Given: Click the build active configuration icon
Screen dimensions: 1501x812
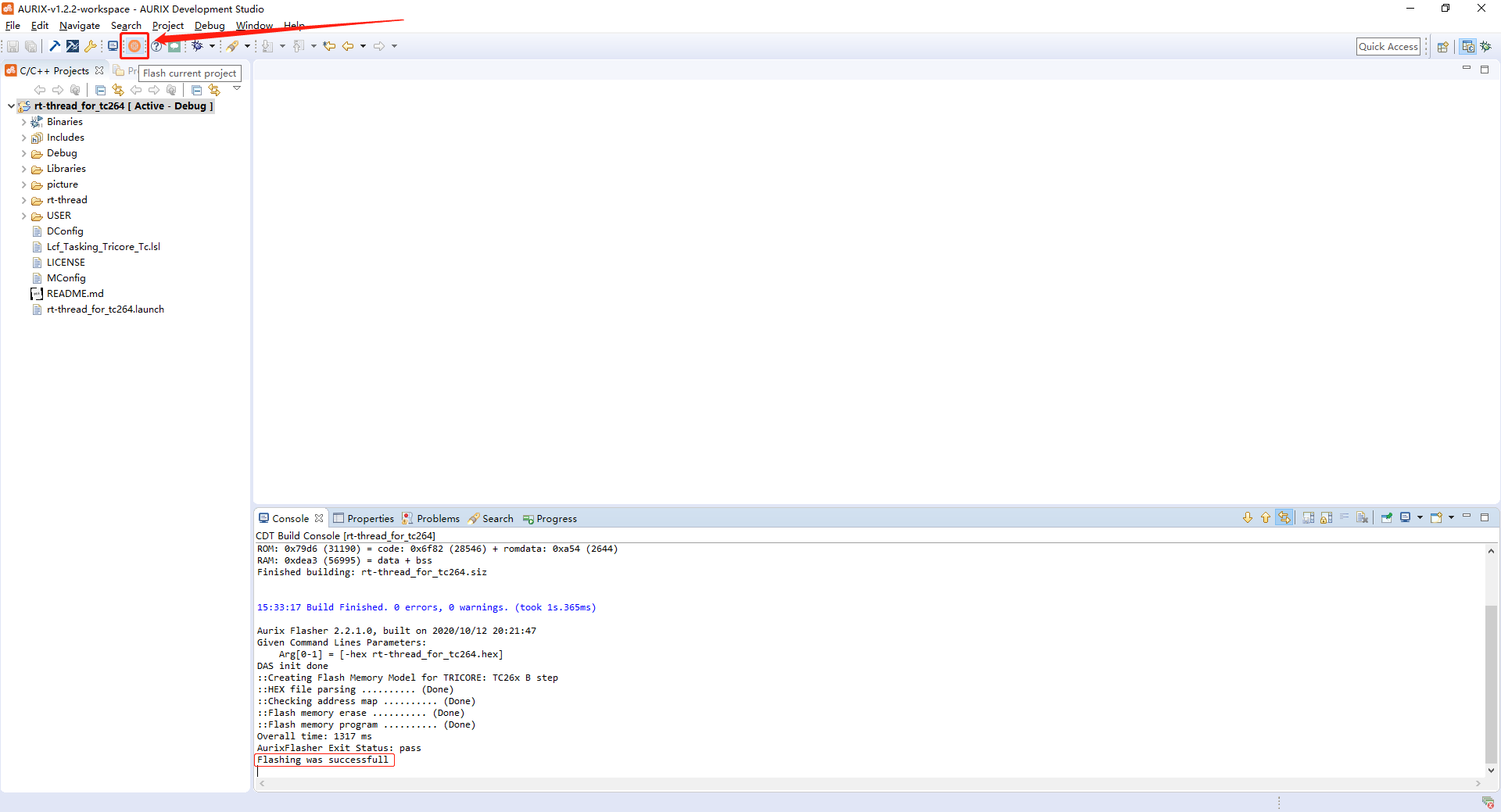Looking at the screenshot, I should pos(73,46).
